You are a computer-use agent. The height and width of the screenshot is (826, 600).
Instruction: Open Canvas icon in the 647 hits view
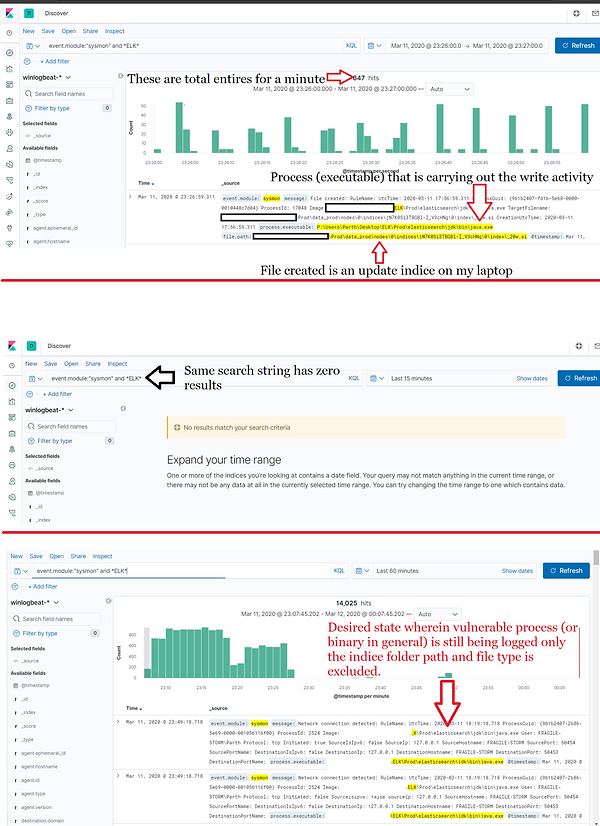click(9, 100)
